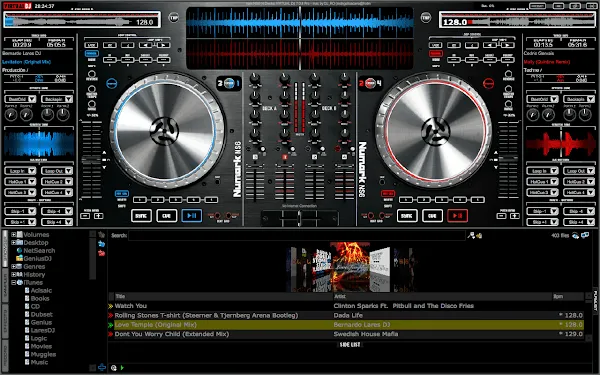The height and width of the screenshot is (375, 600).
Task: Click right deck loop shift left arrow
Action: pos(490,45)
